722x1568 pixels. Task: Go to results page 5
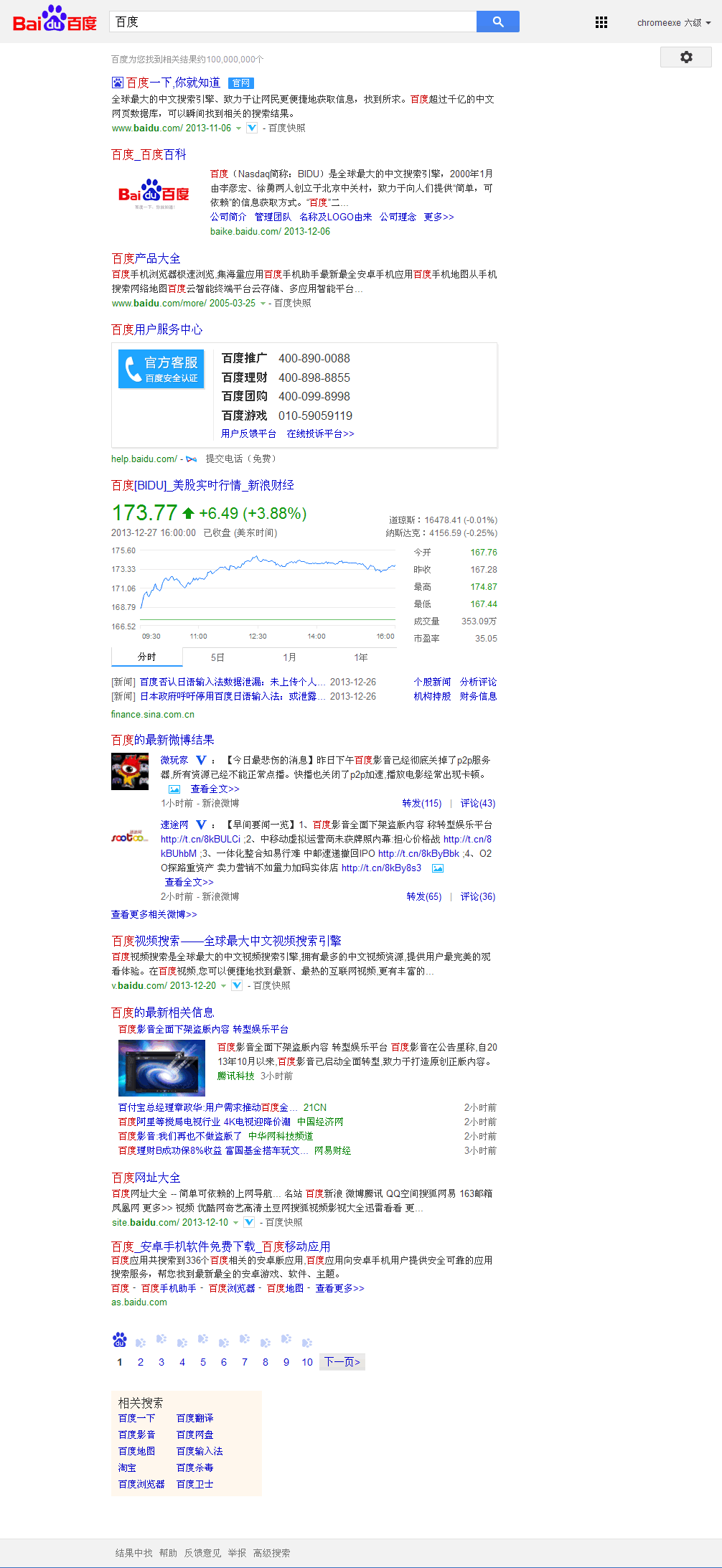pyautogui.click(x=203, y=1362)
